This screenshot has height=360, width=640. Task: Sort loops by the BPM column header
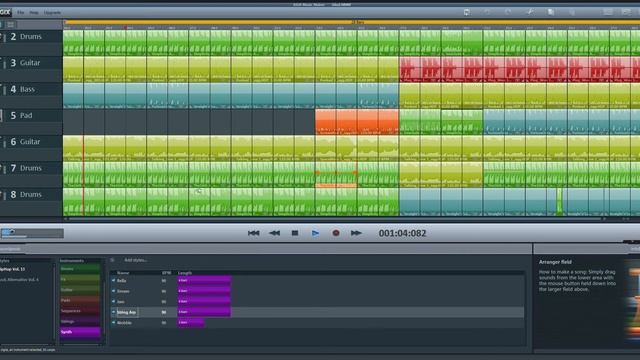(167, 273)
